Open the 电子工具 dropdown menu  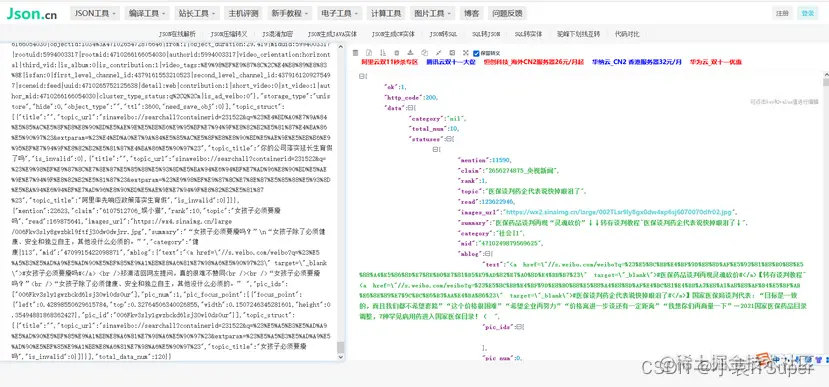[340, 13]
